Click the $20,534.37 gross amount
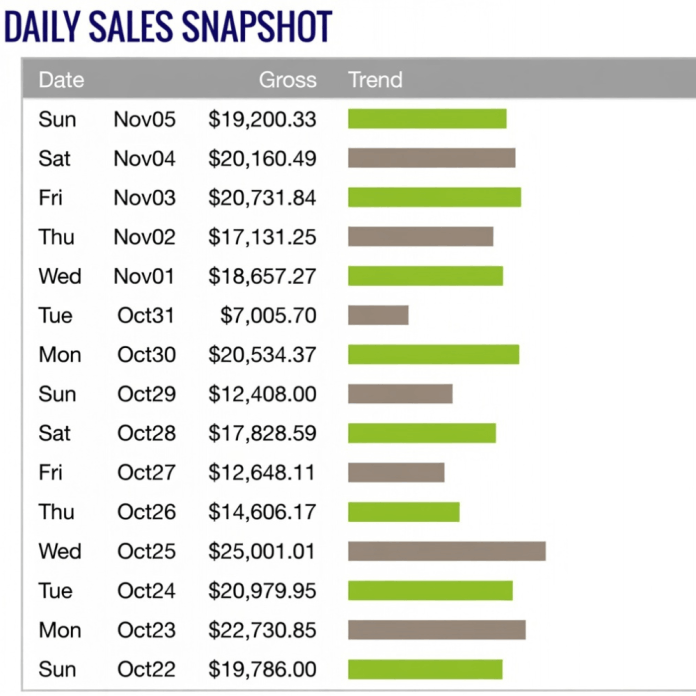The height and width of the screenshot is (696, 696). [x=262, y=355]
